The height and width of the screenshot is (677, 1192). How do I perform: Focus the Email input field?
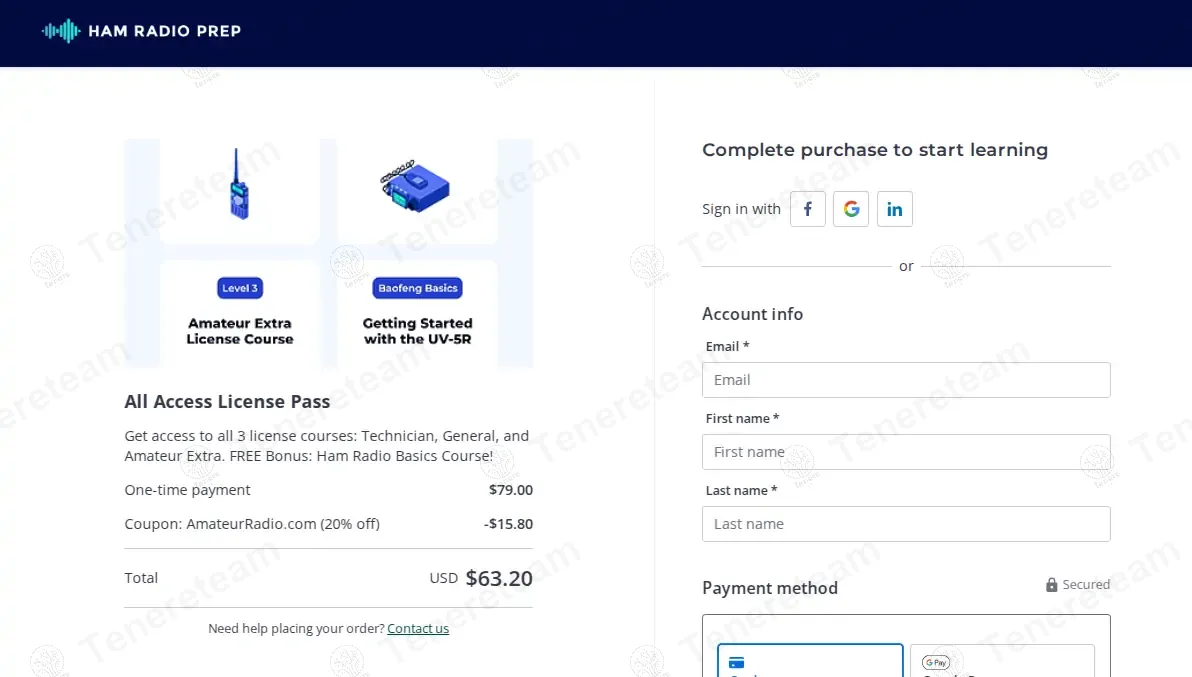[906, 380]
